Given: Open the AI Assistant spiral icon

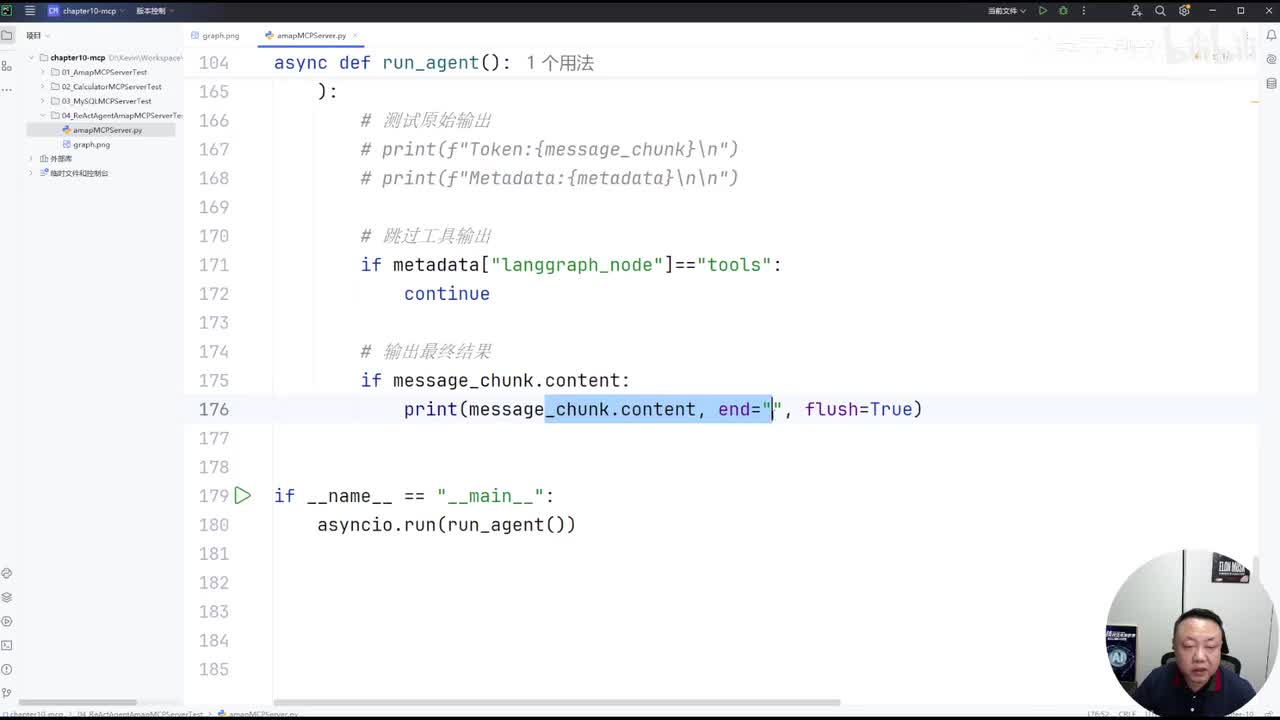Looking at the screenshot, I should [x=1271, y=59].
